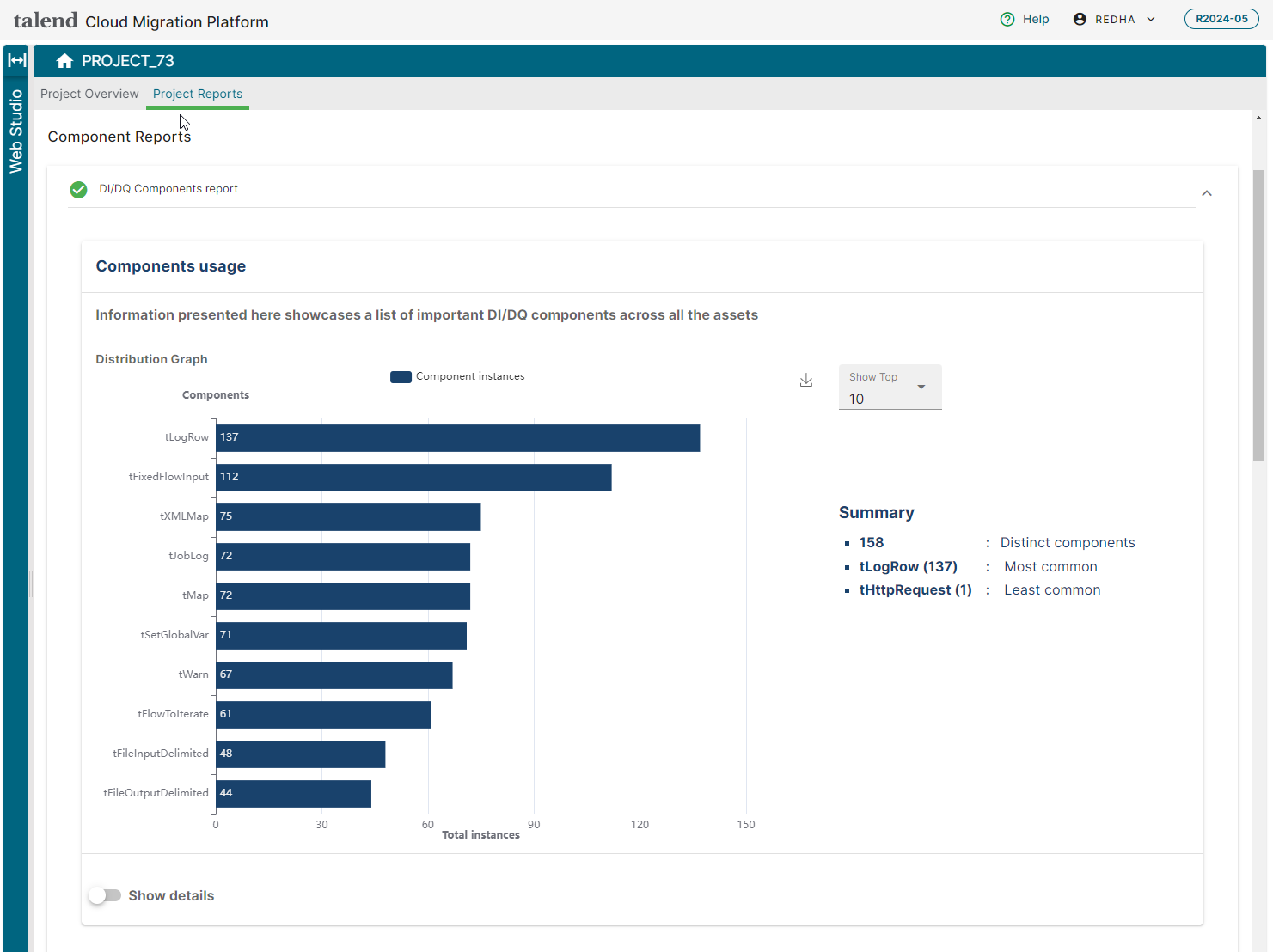Open the Show Top dropdown

tap(890, 388)
